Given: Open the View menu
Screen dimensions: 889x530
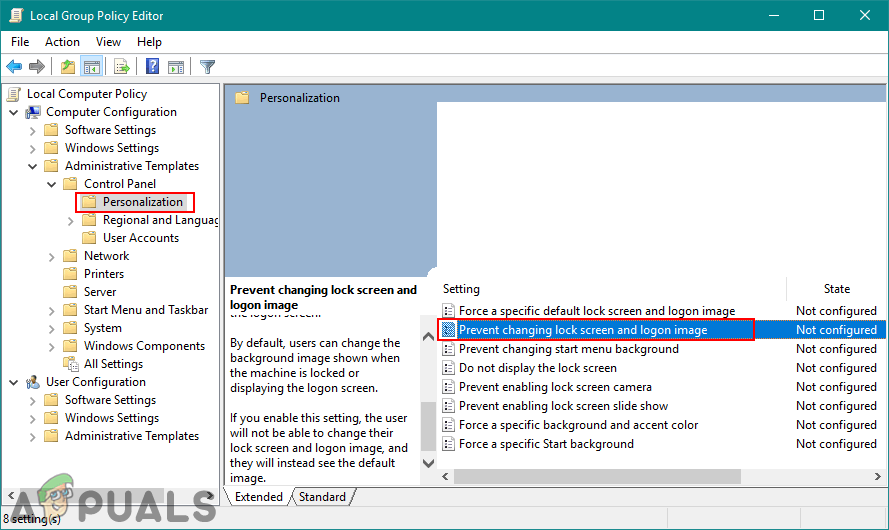Looking at the screenshot, I should [x=108, y=42].
